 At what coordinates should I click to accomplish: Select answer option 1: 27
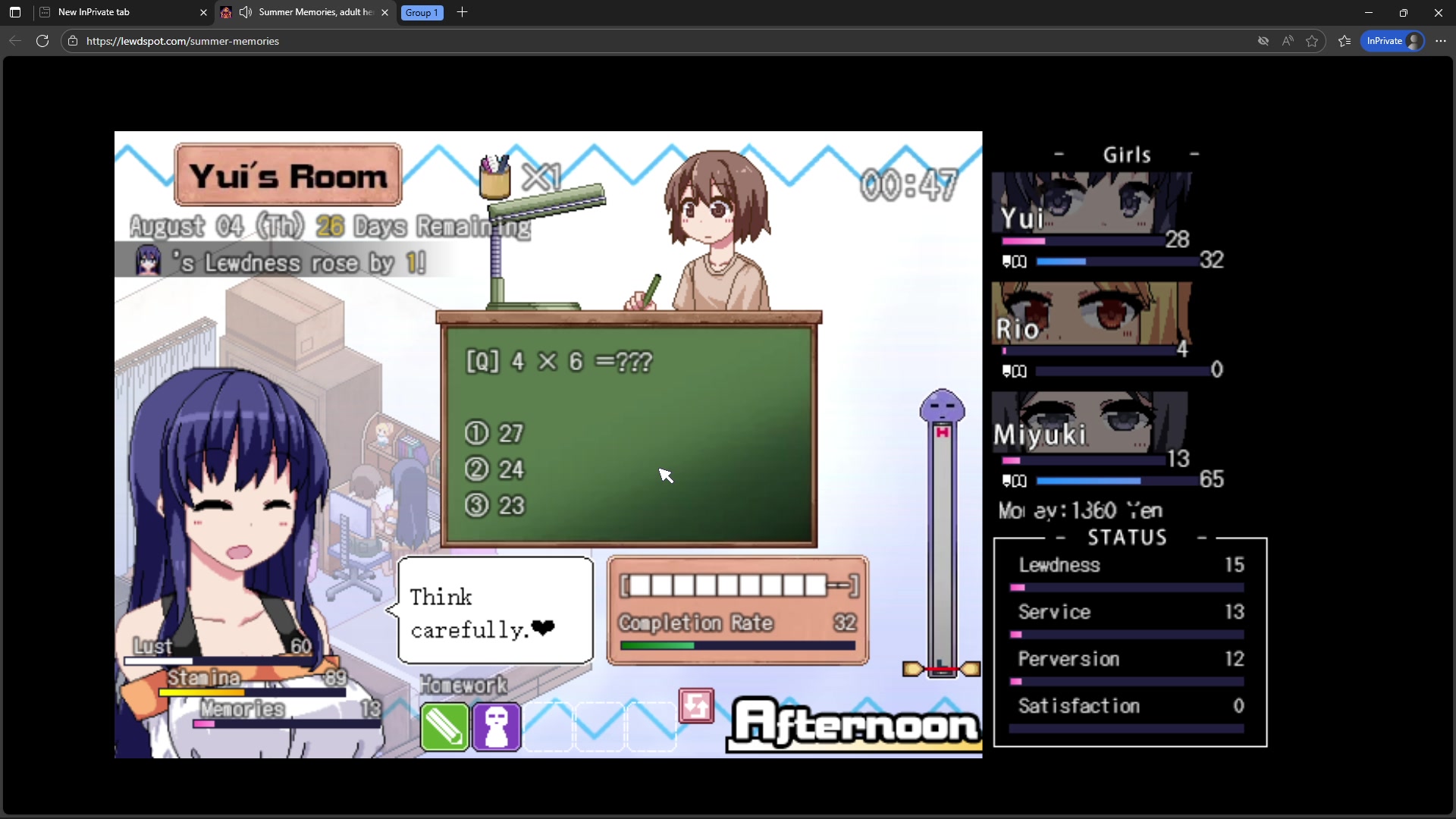(495, 433)
